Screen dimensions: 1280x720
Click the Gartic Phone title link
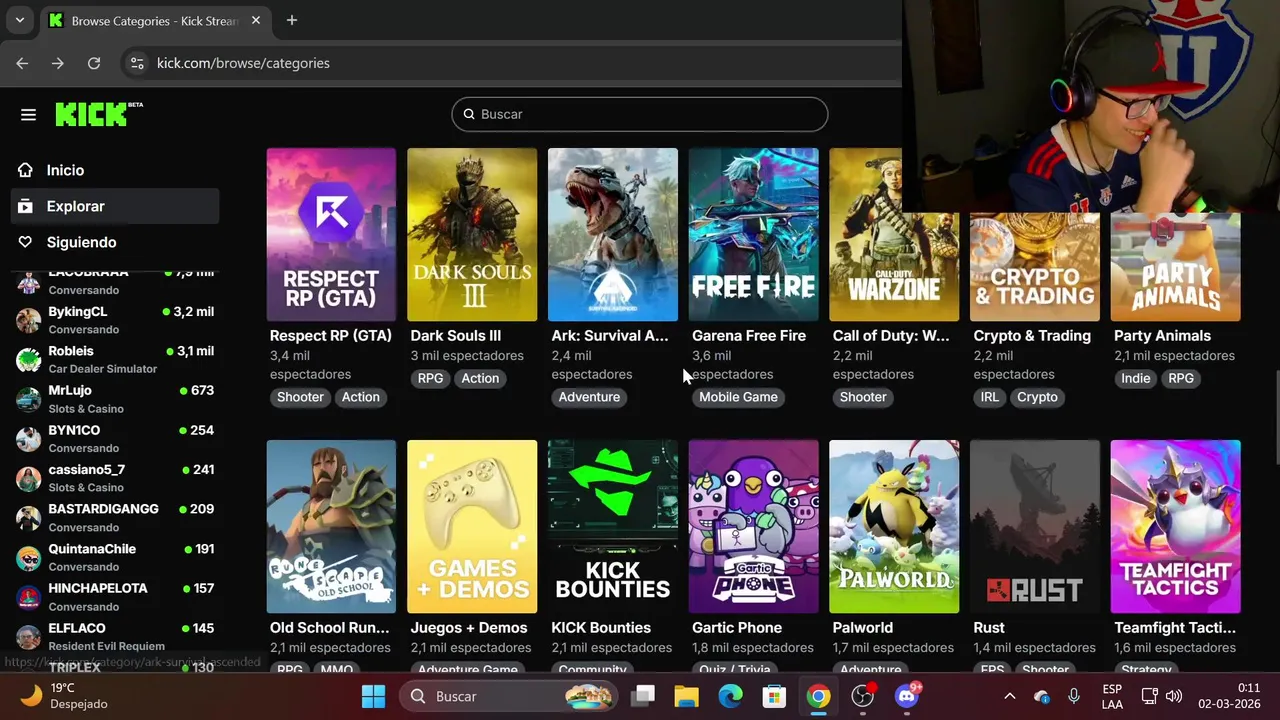pos(737,628)
